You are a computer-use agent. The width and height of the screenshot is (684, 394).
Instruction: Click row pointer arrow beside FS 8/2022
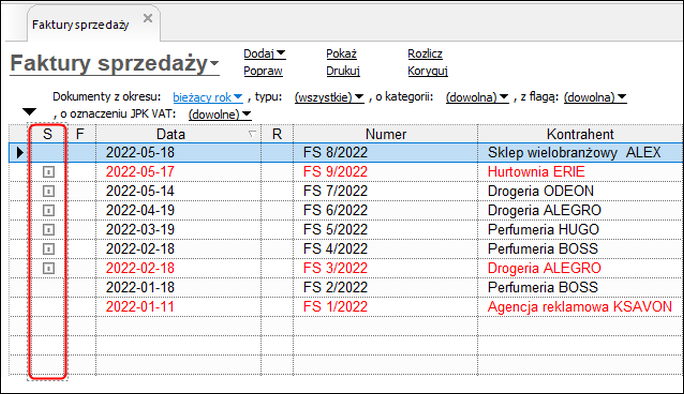(20, 153)
